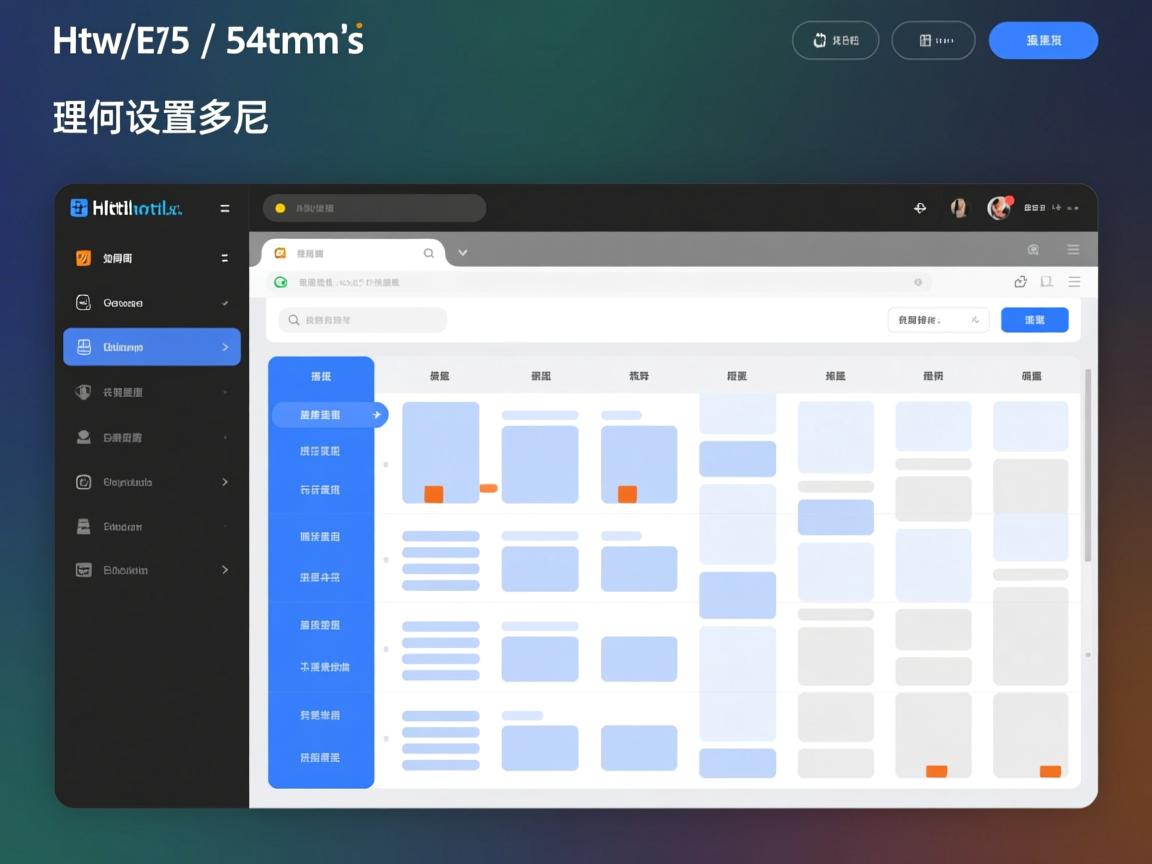Select the orange tool icon in the sidebar

pyautogui.click(x=85, y=258)
